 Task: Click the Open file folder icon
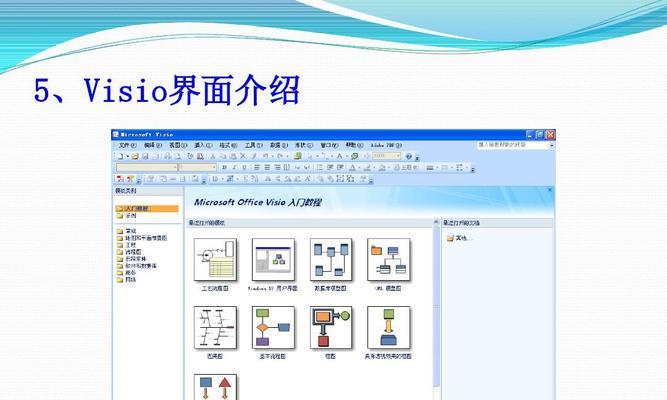tap(135, 157)
